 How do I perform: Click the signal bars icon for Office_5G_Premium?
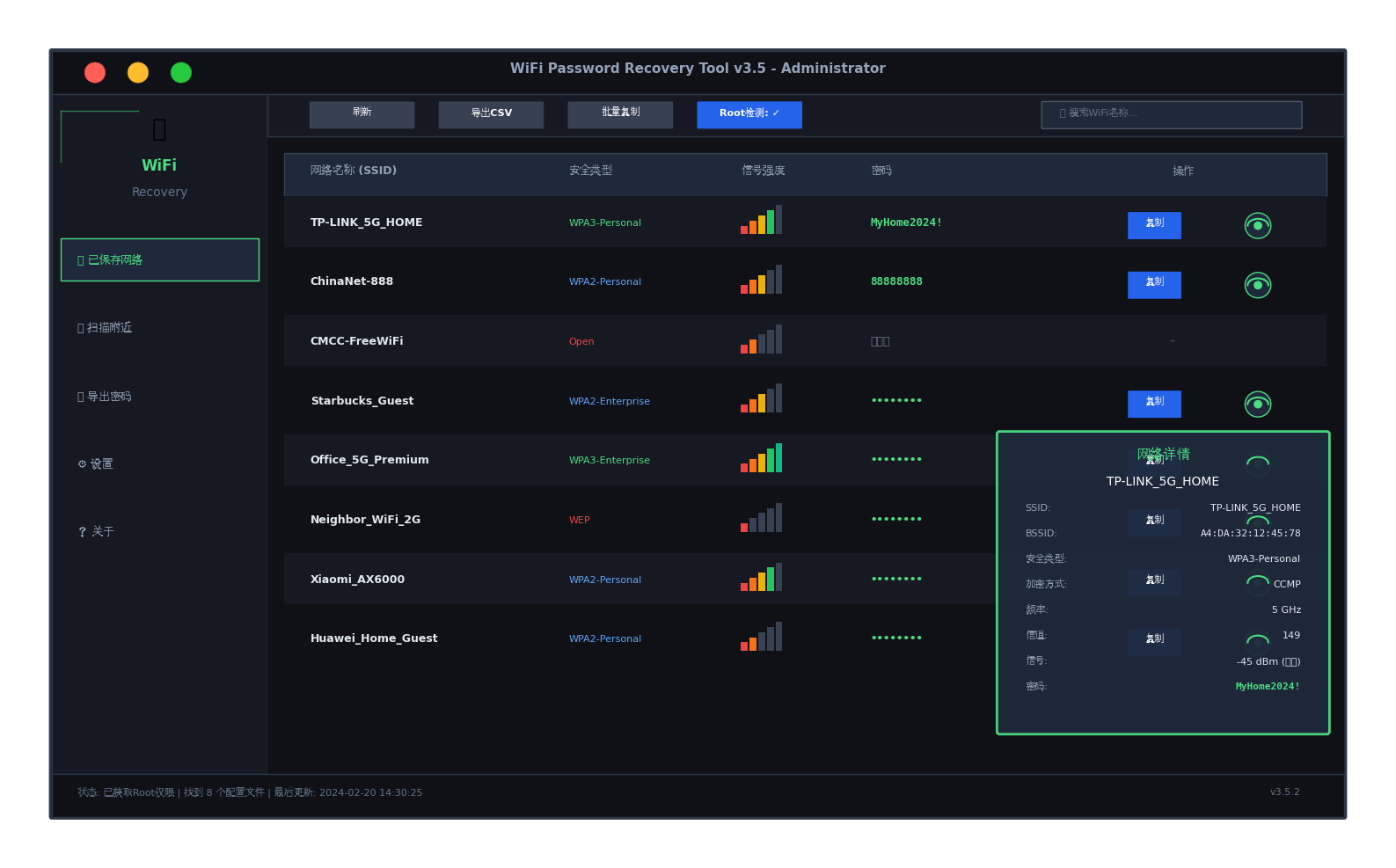[761, 459]
